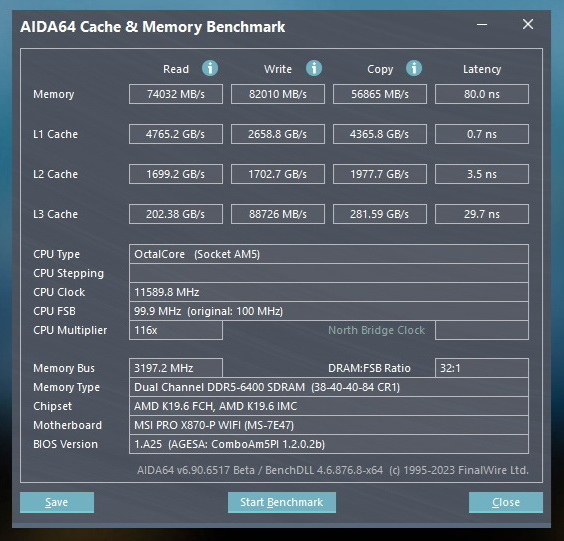Image resolution: width=564 pixels, height=541 pixels.
Task: Select the Memory Latency value 80.0 ns
Action: click(482, 94)
